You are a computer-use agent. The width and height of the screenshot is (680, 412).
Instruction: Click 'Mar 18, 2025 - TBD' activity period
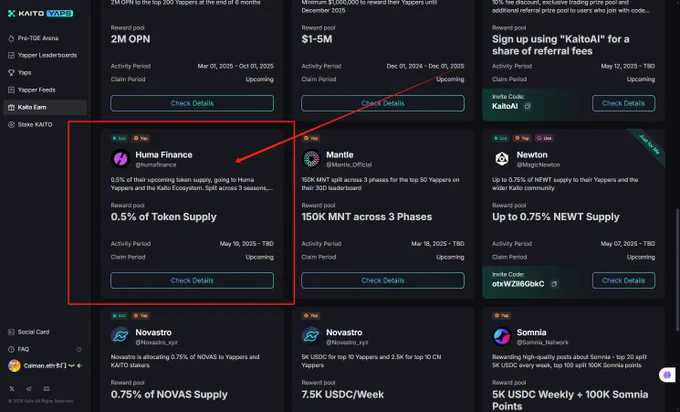[x=438, y=244]
